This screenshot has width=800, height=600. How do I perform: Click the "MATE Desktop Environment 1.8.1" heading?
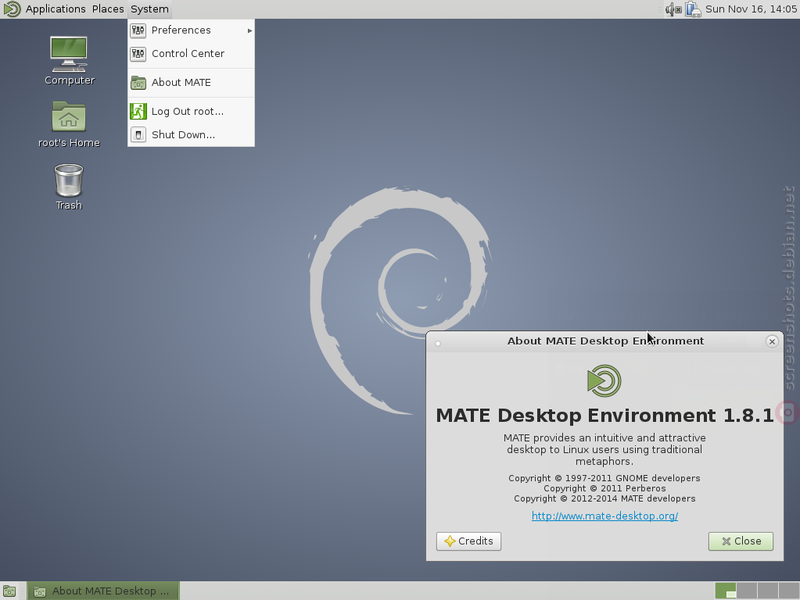[605, 415]
